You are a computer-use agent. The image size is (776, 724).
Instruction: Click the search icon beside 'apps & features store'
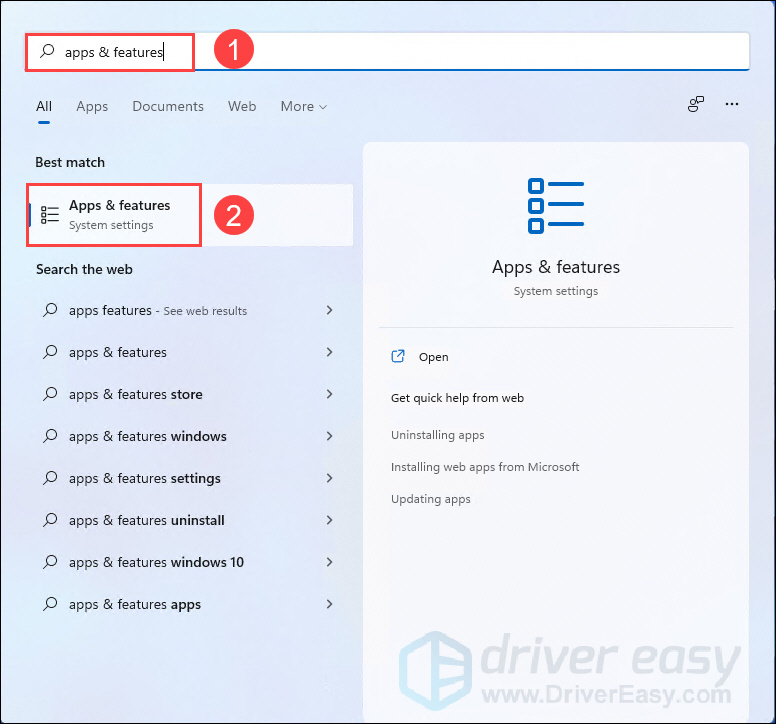point(50,394)
